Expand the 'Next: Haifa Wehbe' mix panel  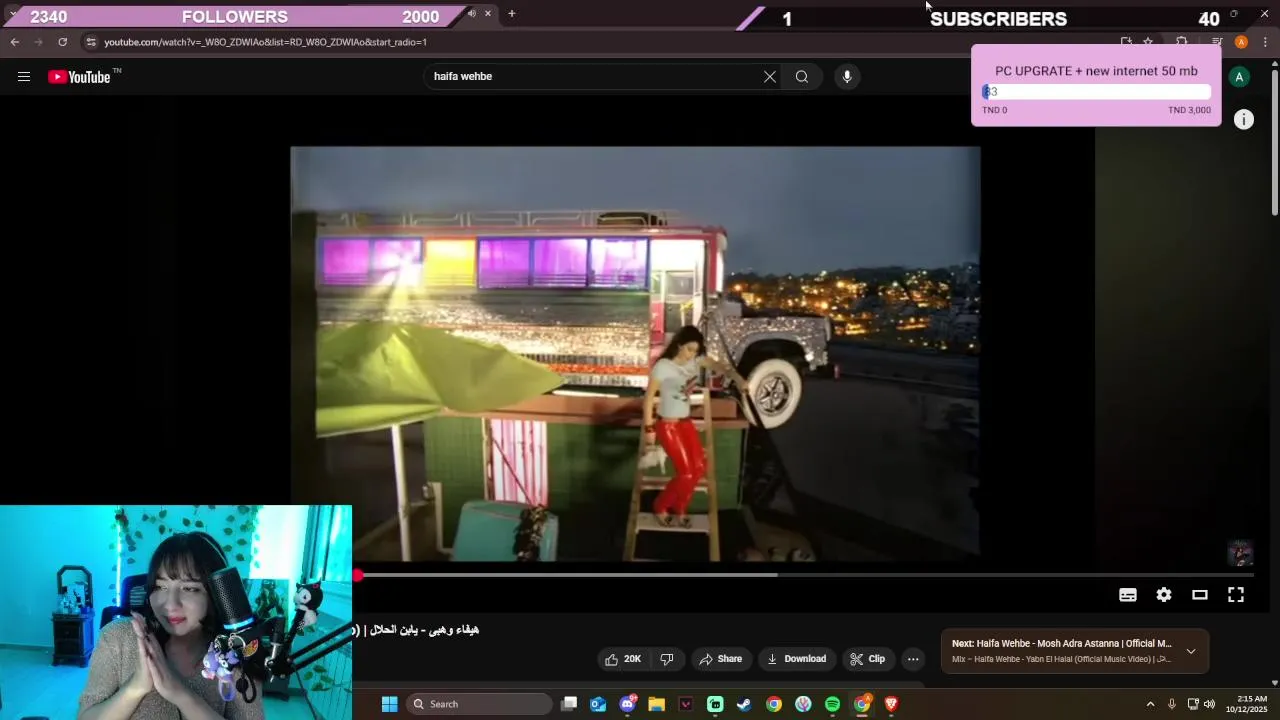[x=1190, y=651]
